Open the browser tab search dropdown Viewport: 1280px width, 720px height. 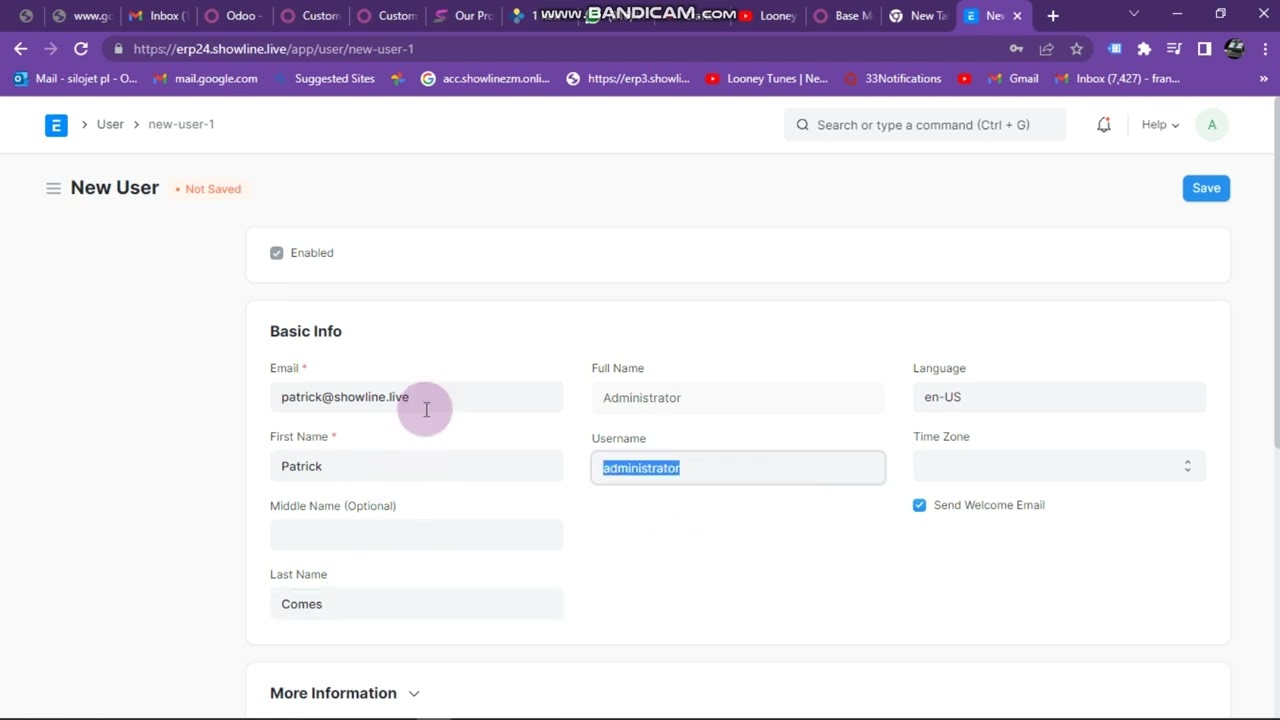(1134, 14)
